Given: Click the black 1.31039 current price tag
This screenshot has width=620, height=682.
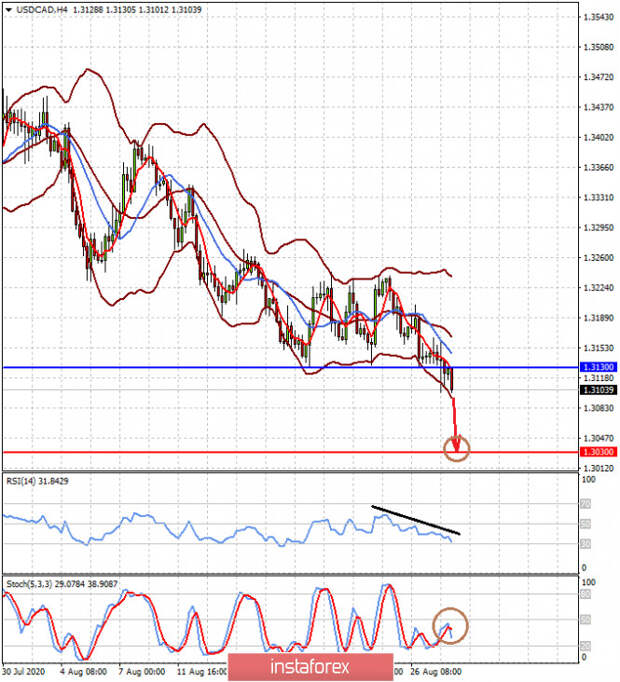Looking at the screenshot, I should coord(598,390).
